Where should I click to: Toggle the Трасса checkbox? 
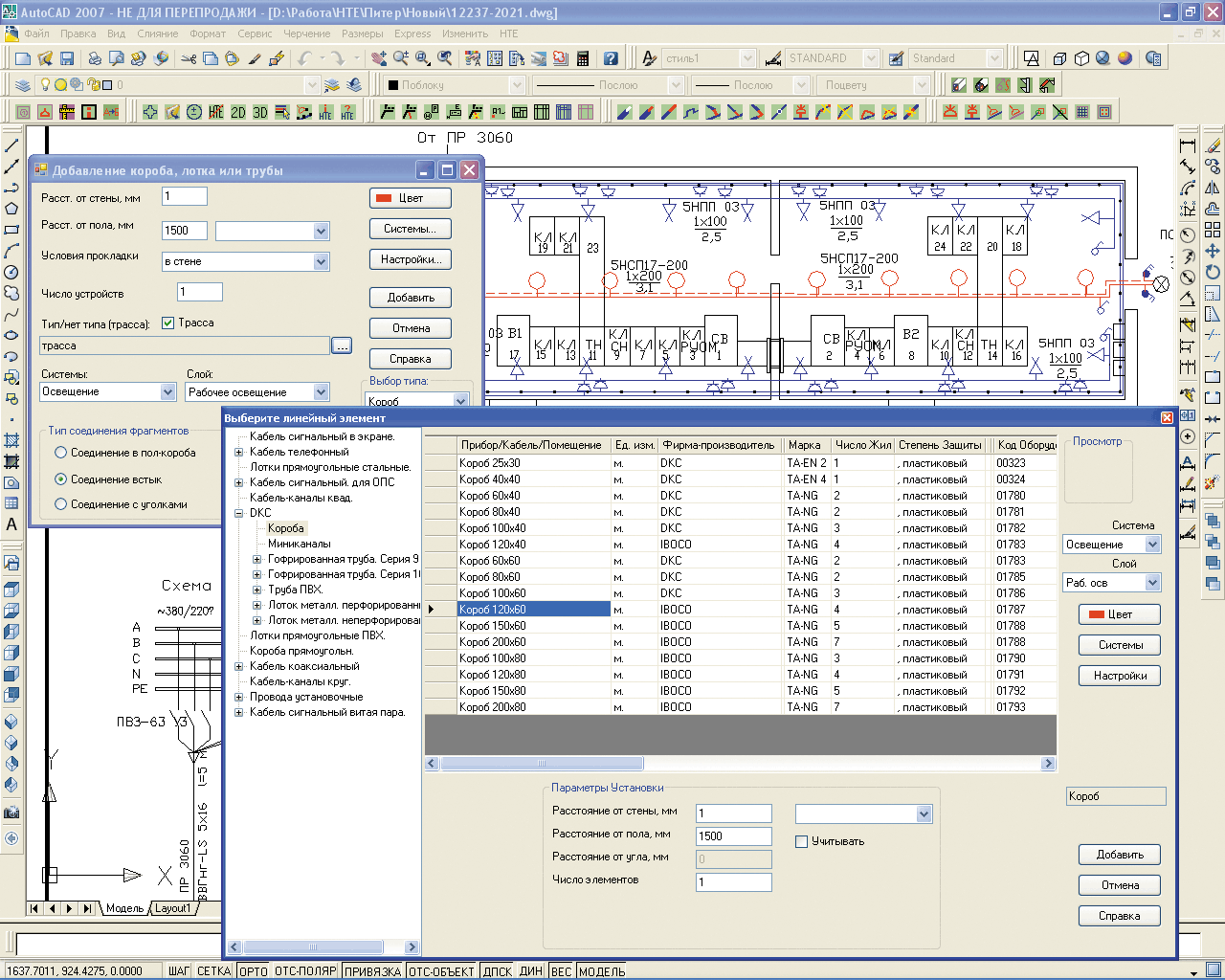tap(168, 323)
